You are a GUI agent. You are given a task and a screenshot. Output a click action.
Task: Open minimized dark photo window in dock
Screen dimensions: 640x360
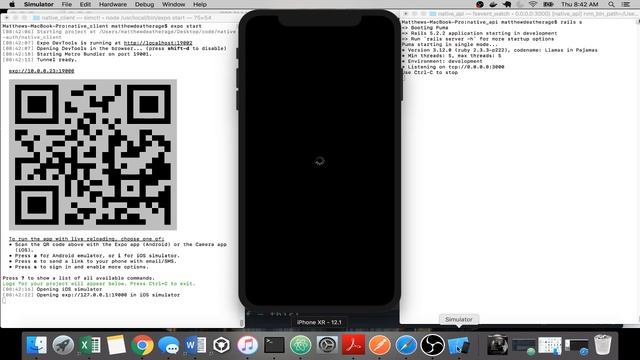click(497, 345)
